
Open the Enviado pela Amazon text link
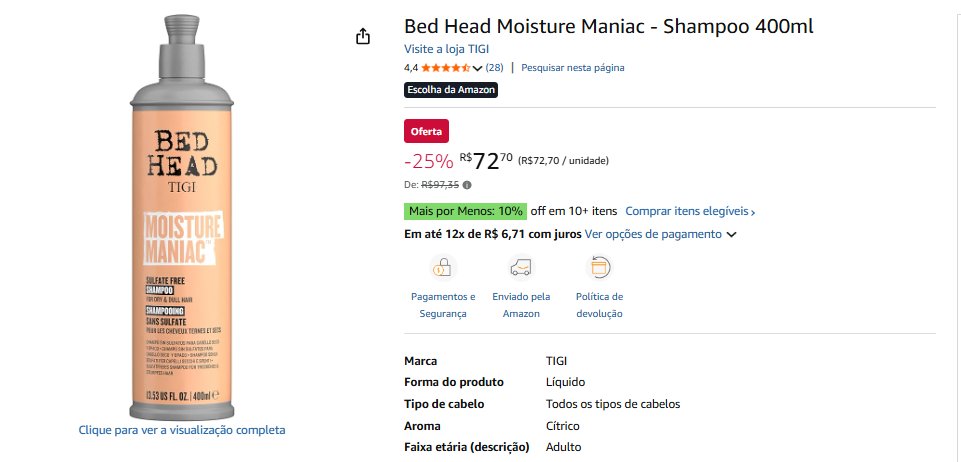pyautogui.click(x=521, y=305)
